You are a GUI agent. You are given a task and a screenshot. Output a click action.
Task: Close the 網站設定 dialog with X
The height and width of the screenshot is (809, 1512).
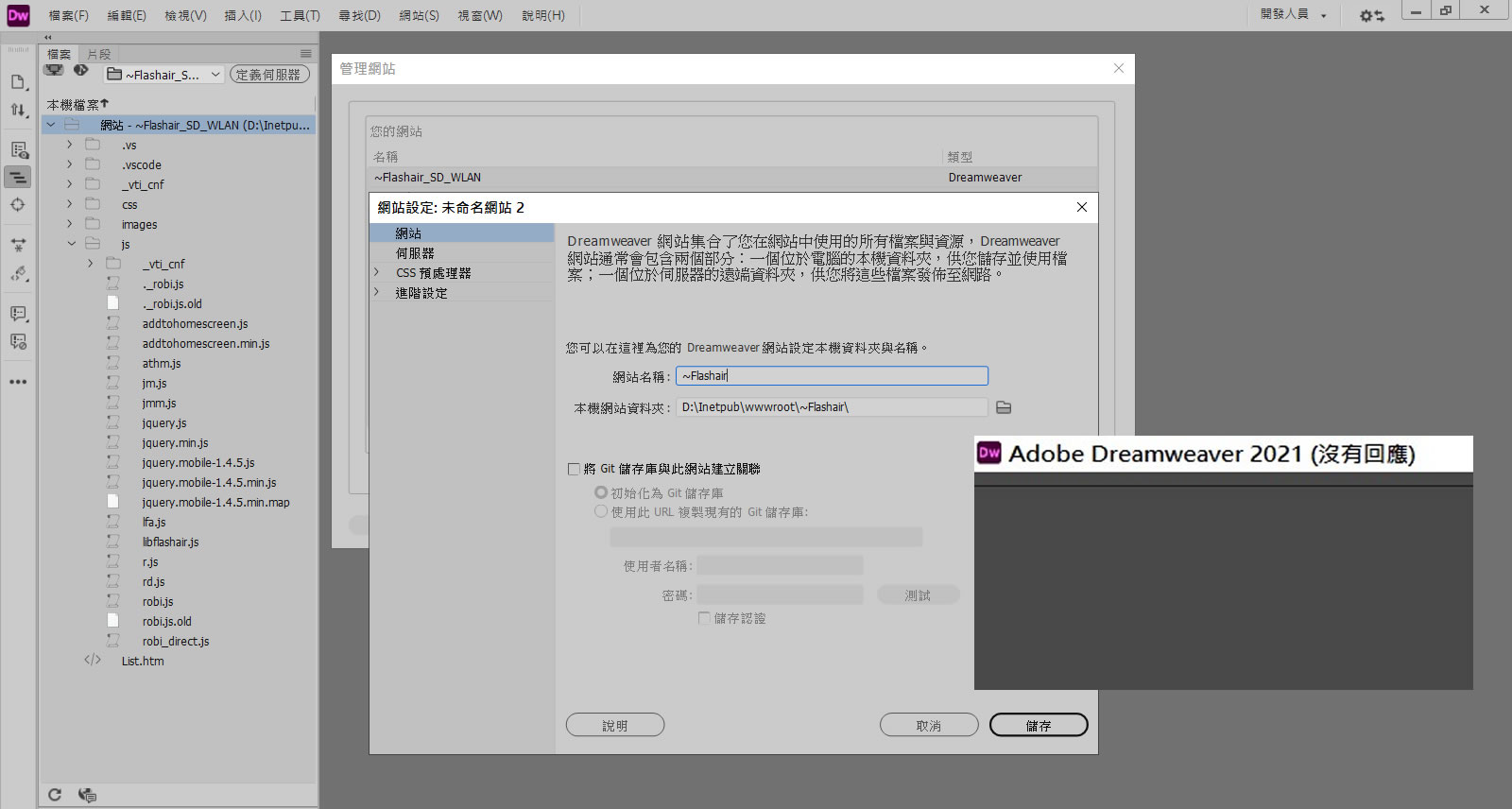(1082, 207)
